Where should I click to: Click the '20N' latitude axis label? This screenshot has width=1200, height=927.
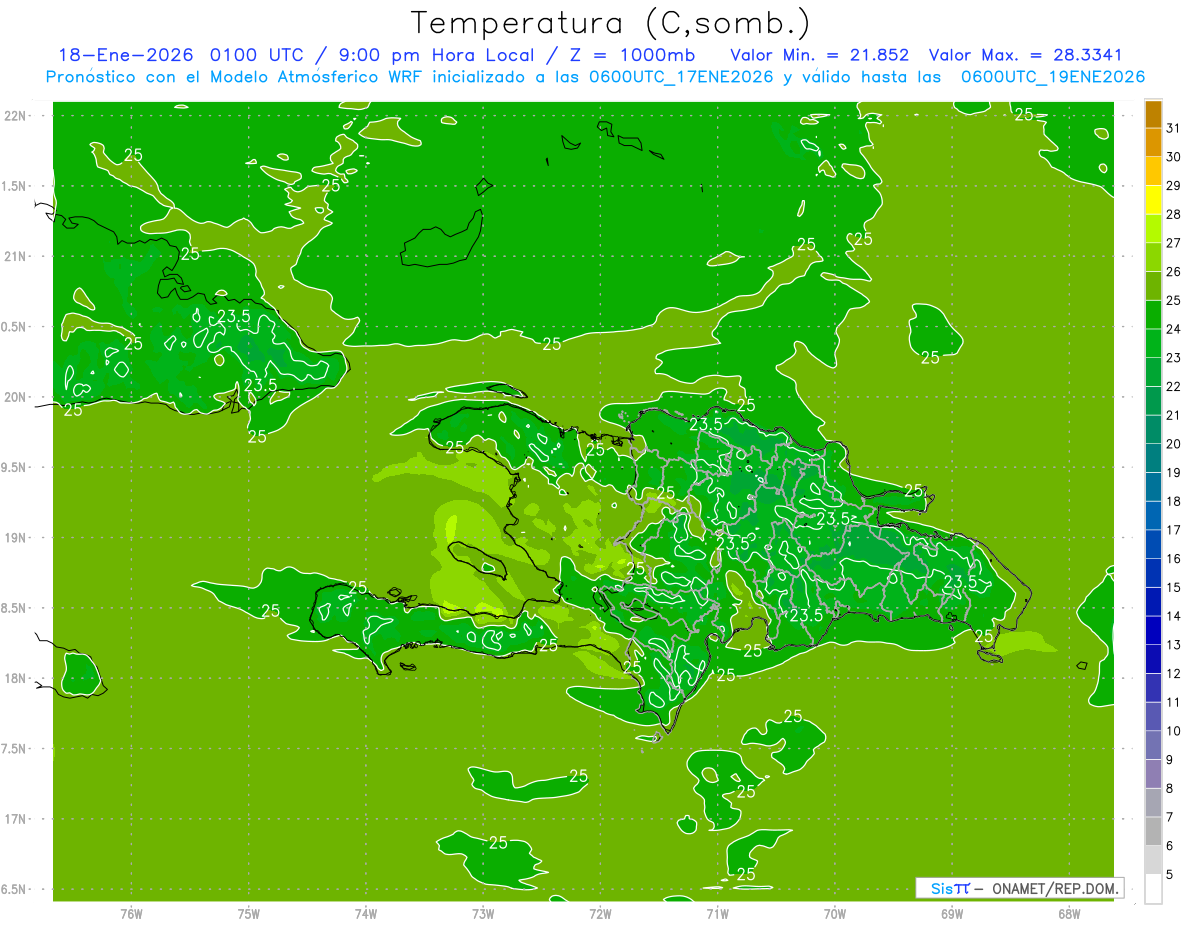click(x=15, y=397)
